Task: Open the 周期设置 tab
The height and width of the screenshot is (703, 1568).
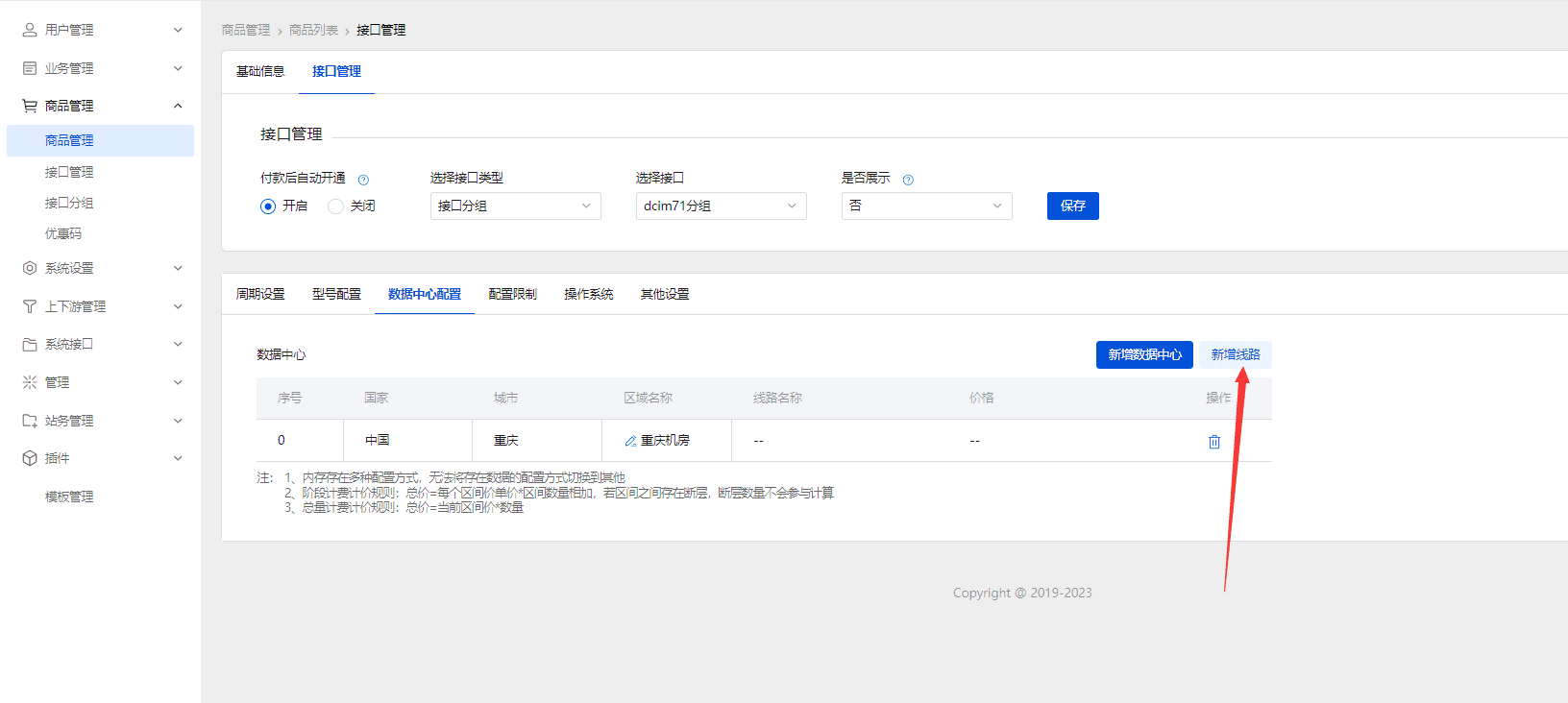Action: [260, 294]
